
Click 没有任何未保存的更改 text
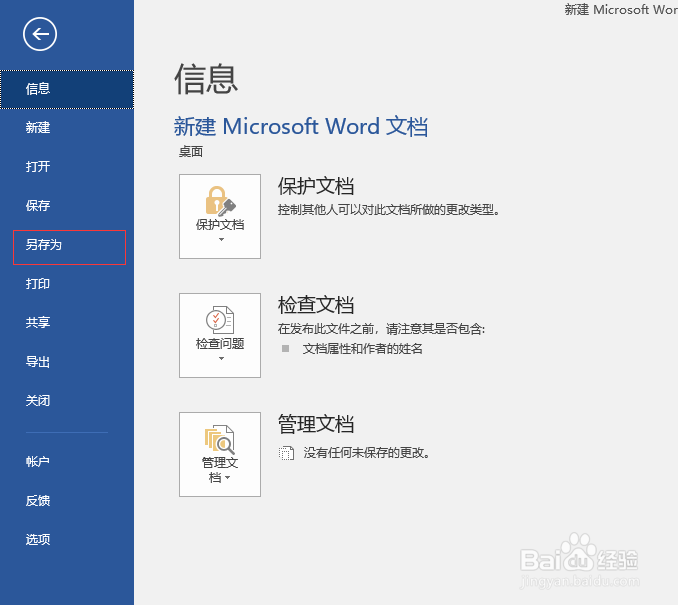[x=367, y=453]
